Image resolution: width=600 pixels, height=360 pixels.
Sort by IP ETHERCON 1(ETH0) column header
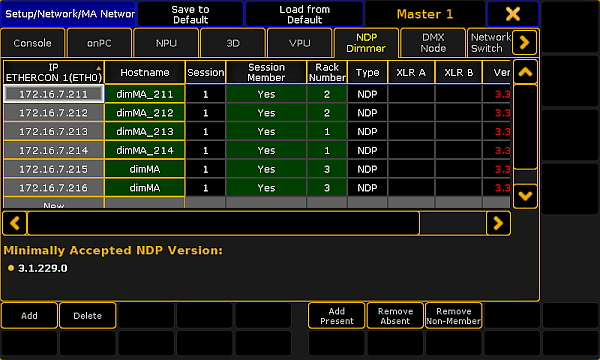[54, 72]
